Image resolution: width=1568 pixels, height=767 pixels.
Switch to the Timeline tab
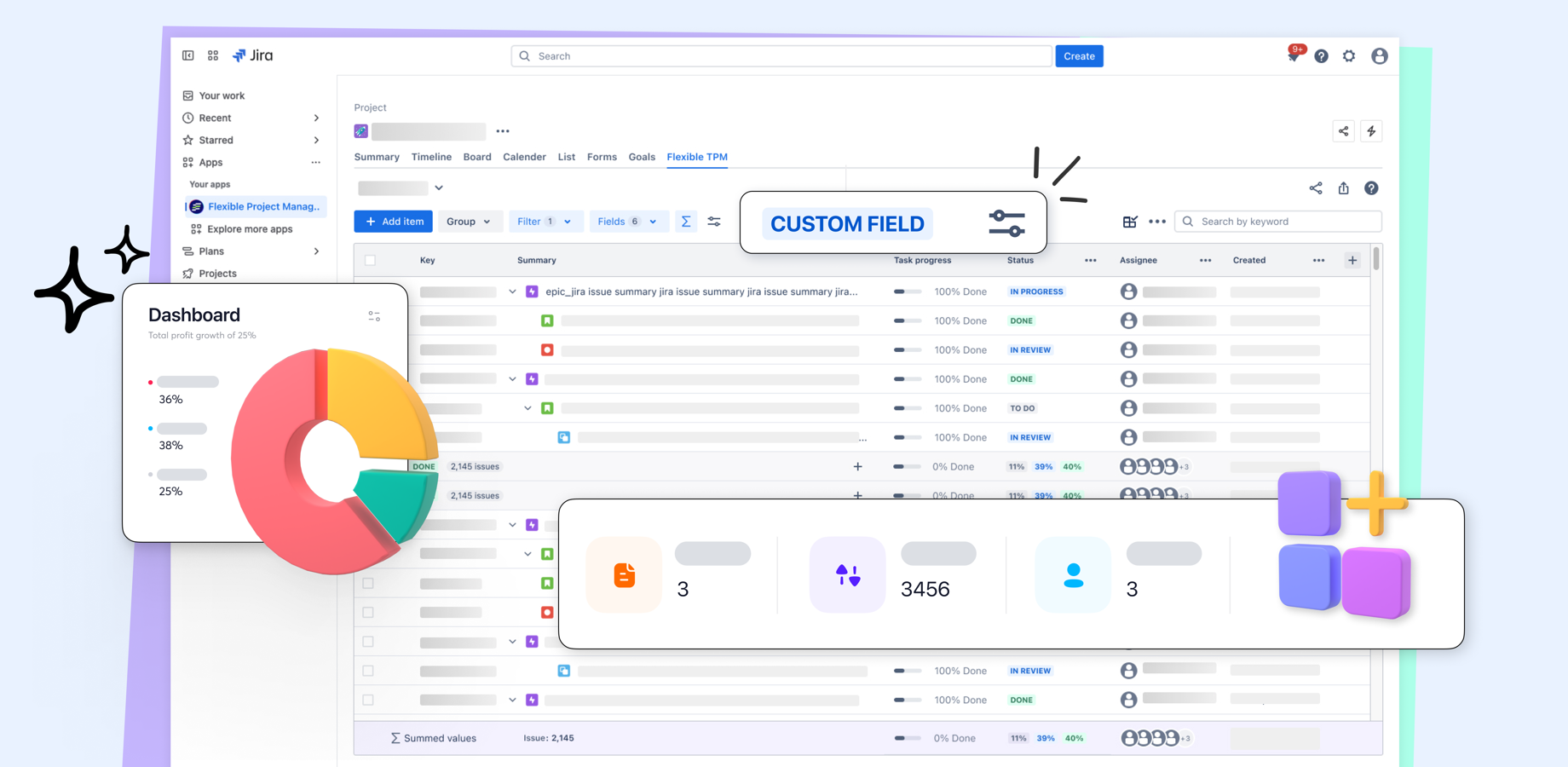pos(431,157)
